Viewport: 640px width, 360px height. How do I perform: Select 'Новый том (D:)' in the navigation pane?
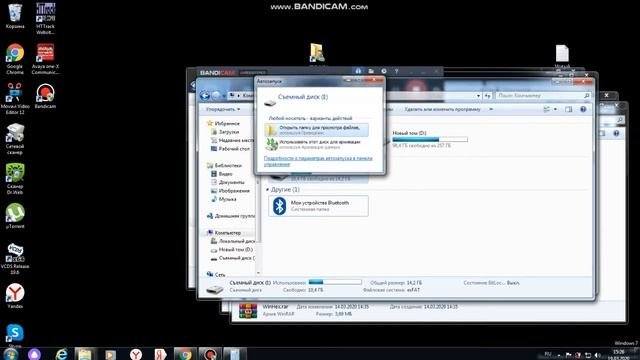[232, 249]
